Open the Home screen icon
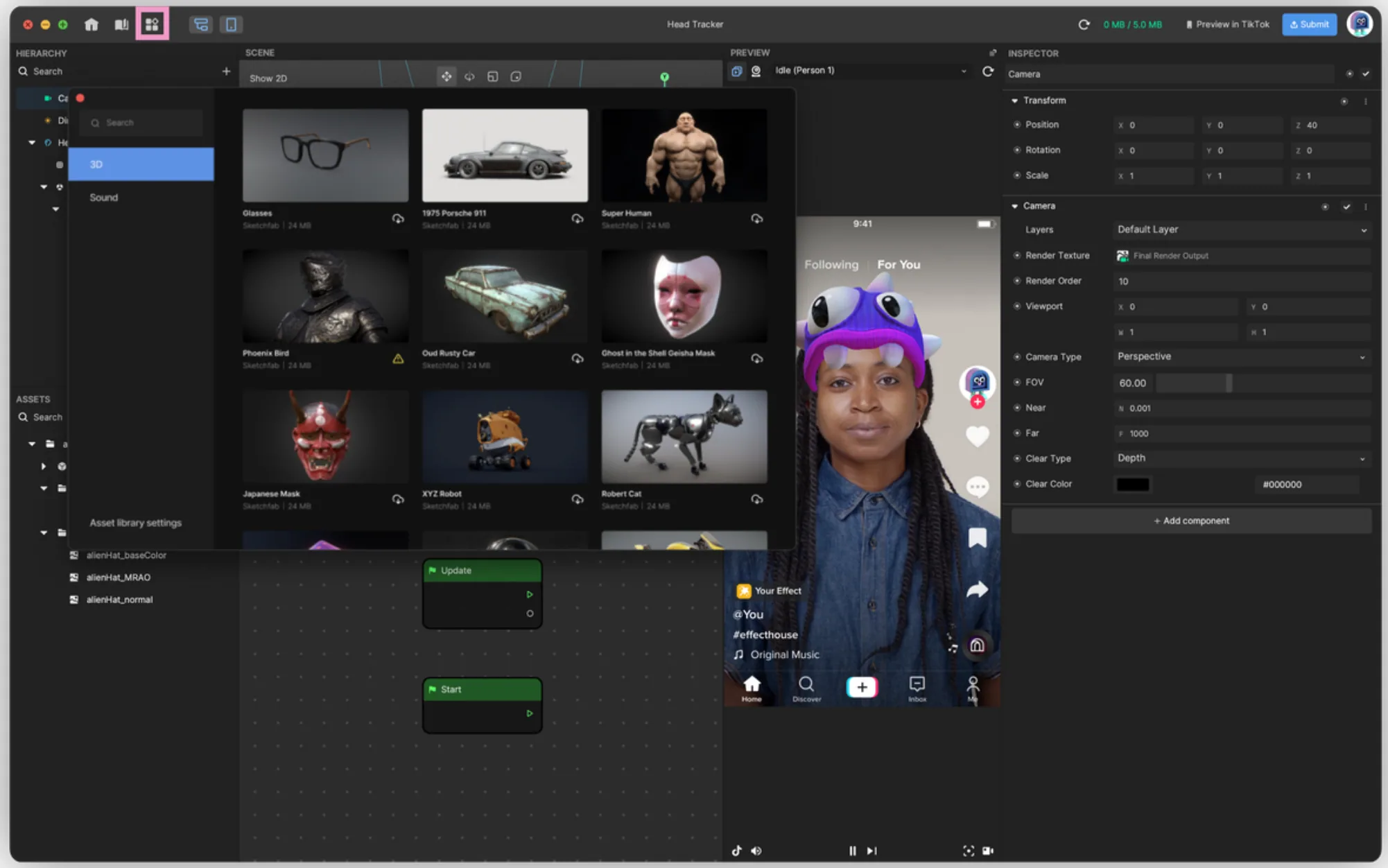Image resolution: width=1388 pixels, height=868 pixels. (92, 25)
